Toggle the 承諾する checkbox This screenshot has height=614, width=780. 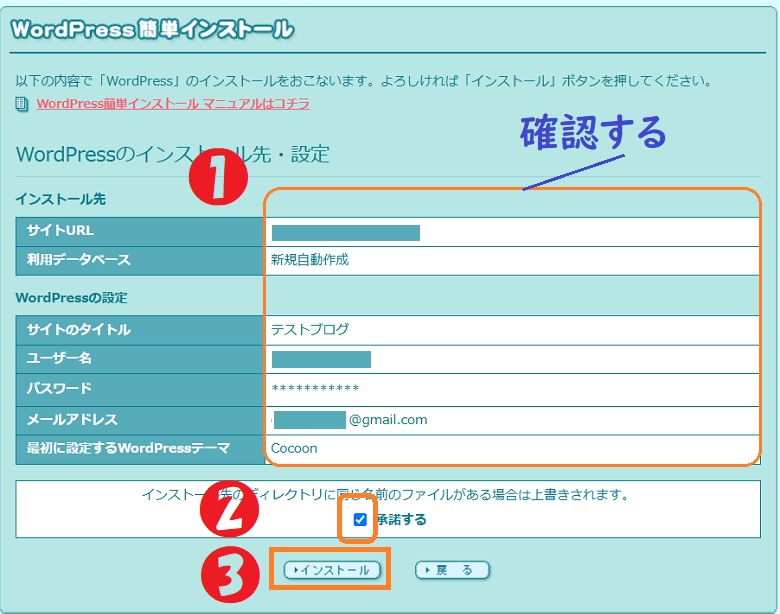pos(360,519)
